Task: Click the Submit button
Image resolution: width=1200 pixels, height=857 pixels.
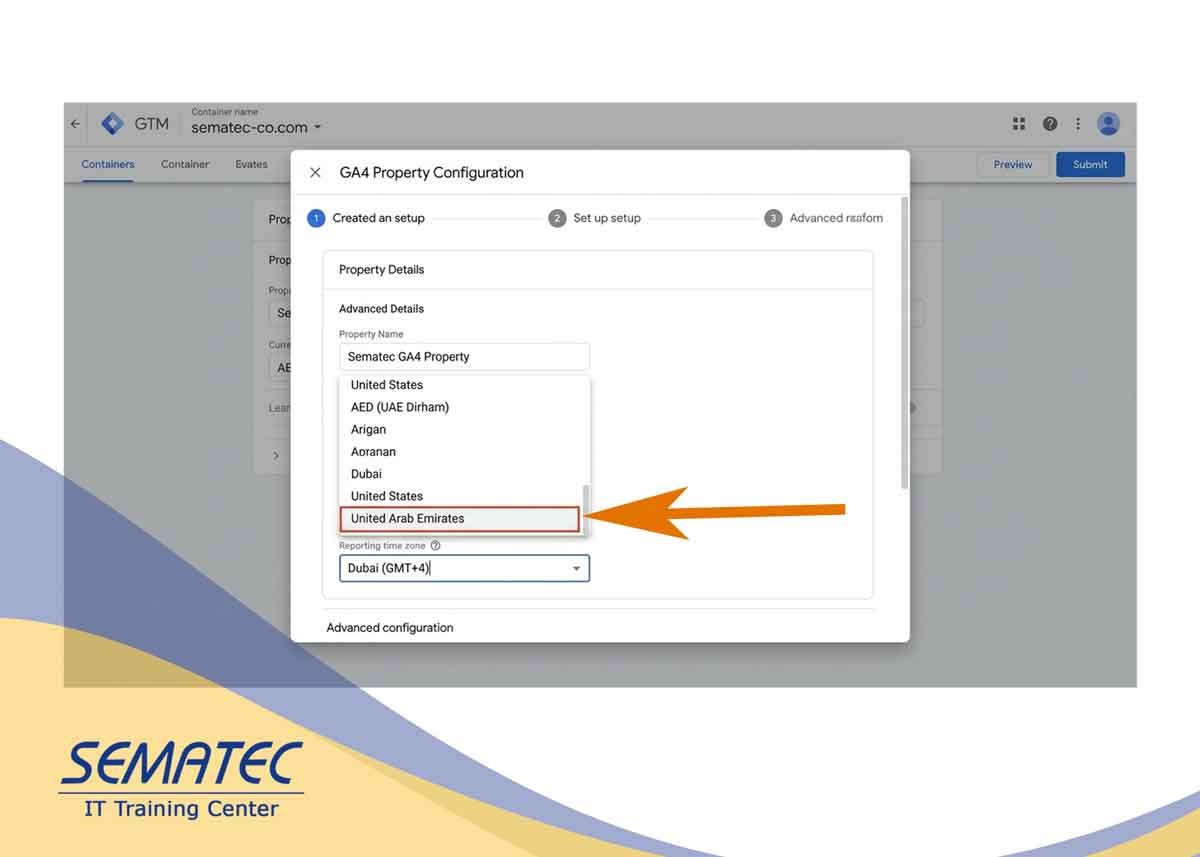Action: pos(1090,165)
